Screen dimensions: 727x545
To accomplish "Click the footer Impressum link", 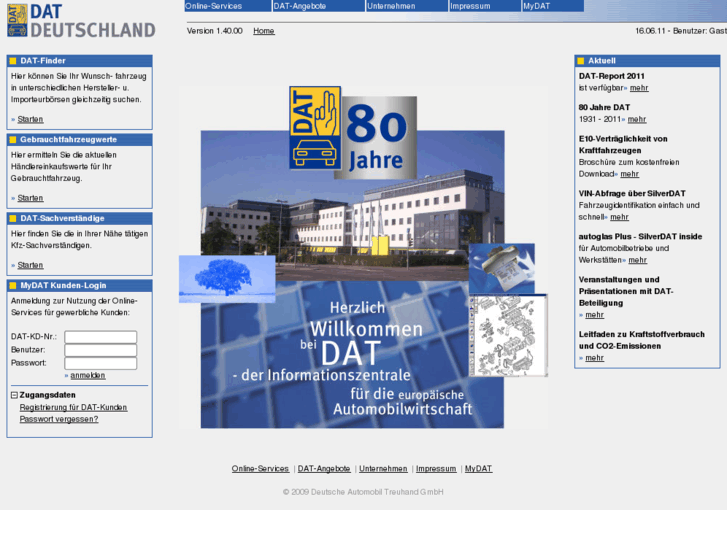I will point(436,469).
